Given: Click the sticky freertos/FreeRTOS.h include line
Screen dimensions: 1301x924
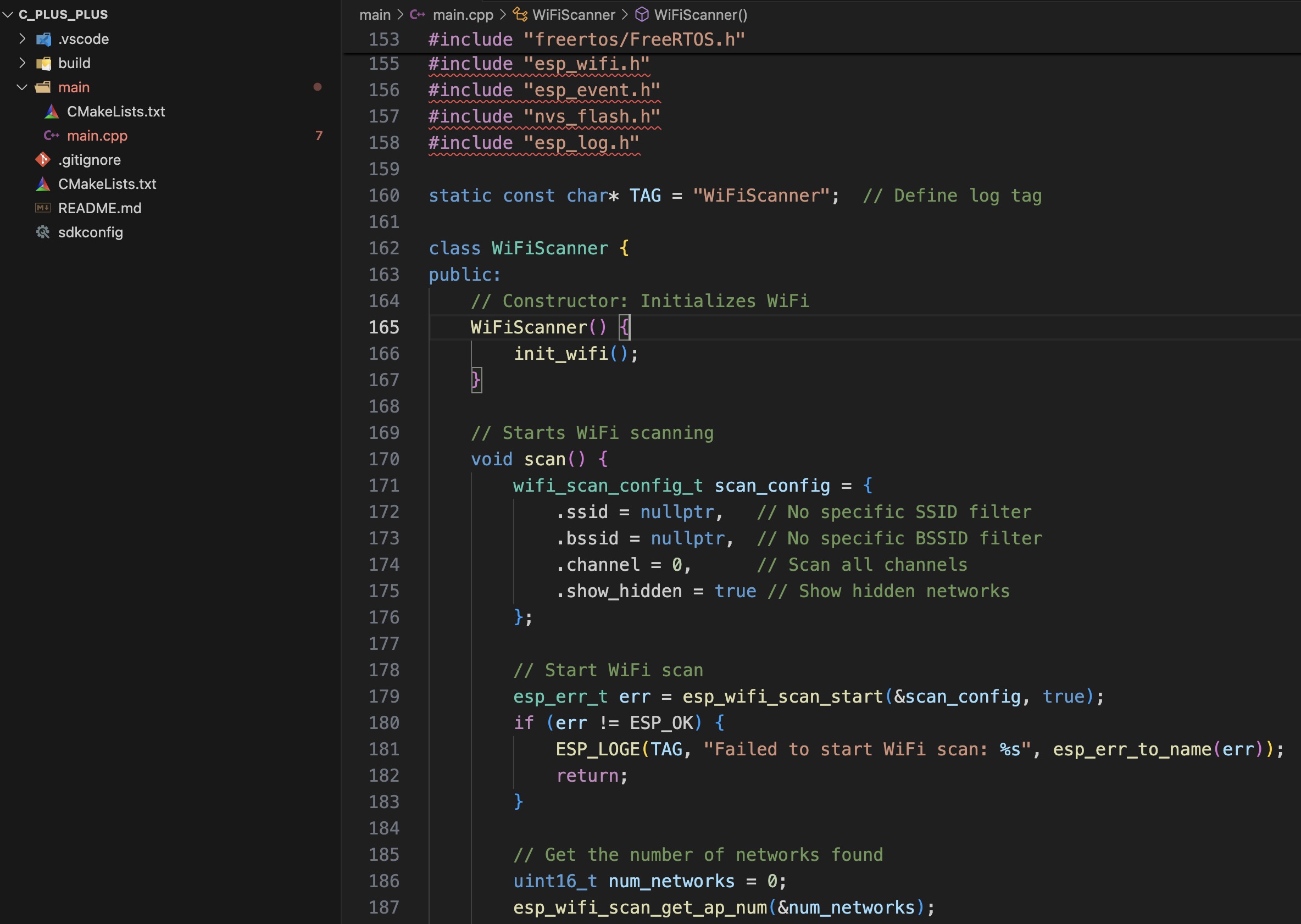Looking at the screenshot, I should coord(587,39).
